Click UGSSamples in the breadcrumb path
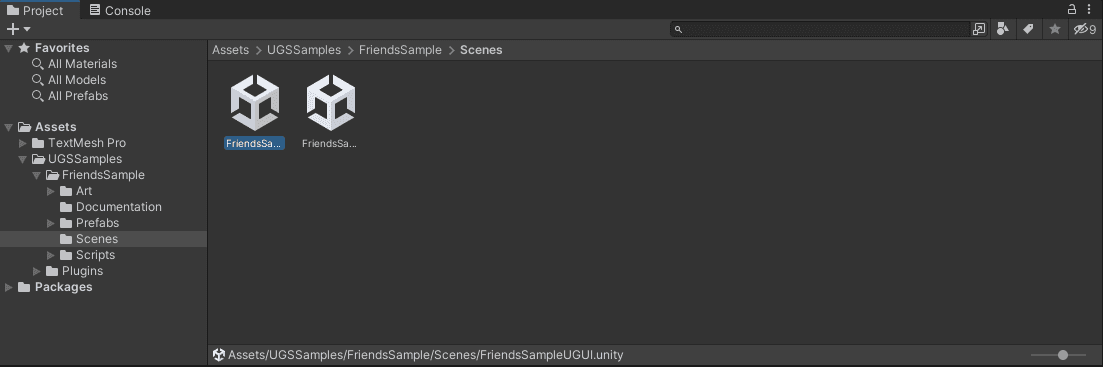 [x=304, y=50]
